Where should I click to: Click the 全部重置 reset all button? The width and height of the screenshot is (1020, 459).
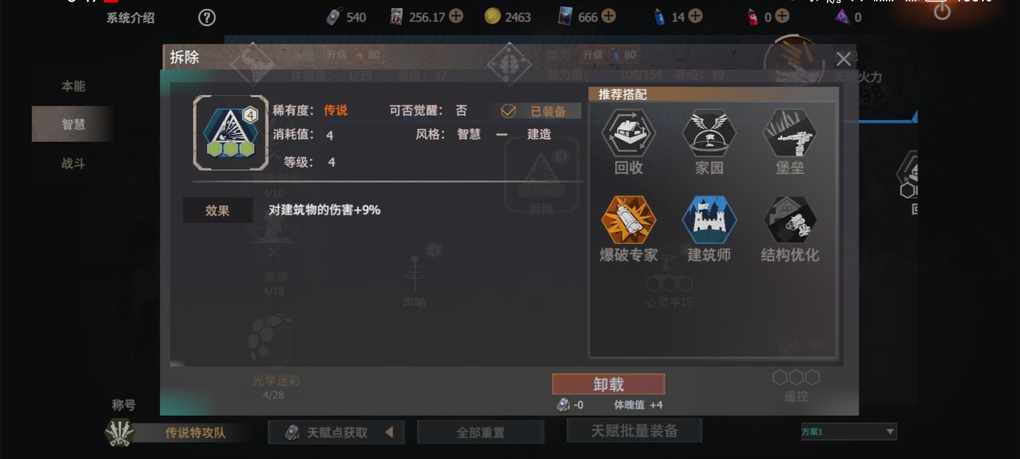tap(480, 432)
